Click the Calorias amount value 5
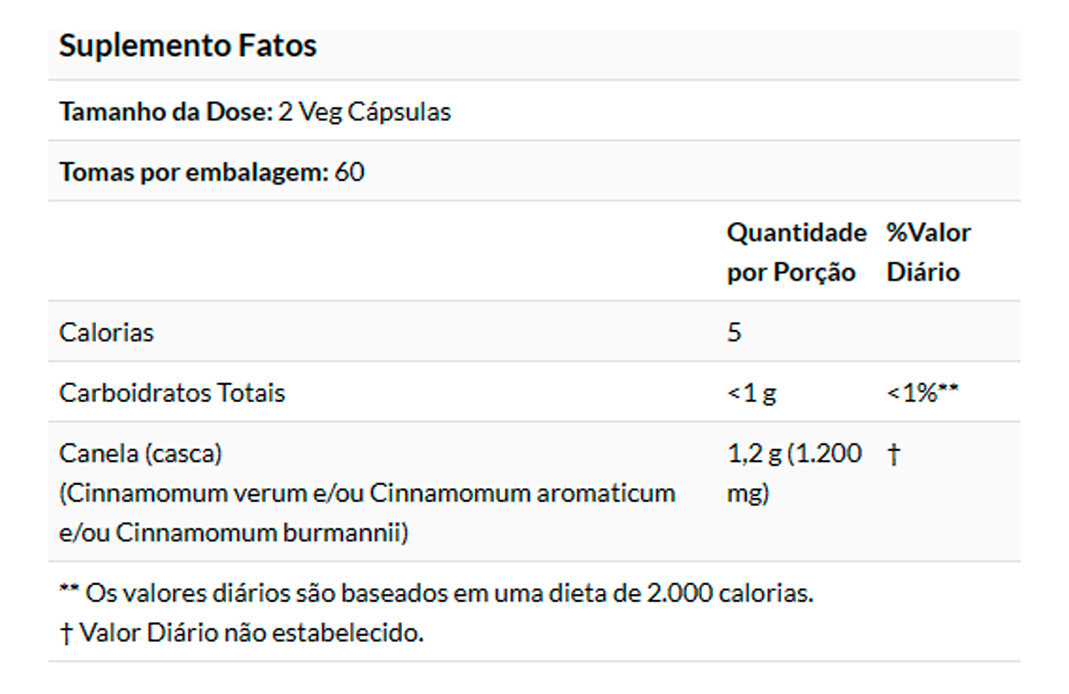The height and width of the screenshot is (694, 1069). click(734, 332)
